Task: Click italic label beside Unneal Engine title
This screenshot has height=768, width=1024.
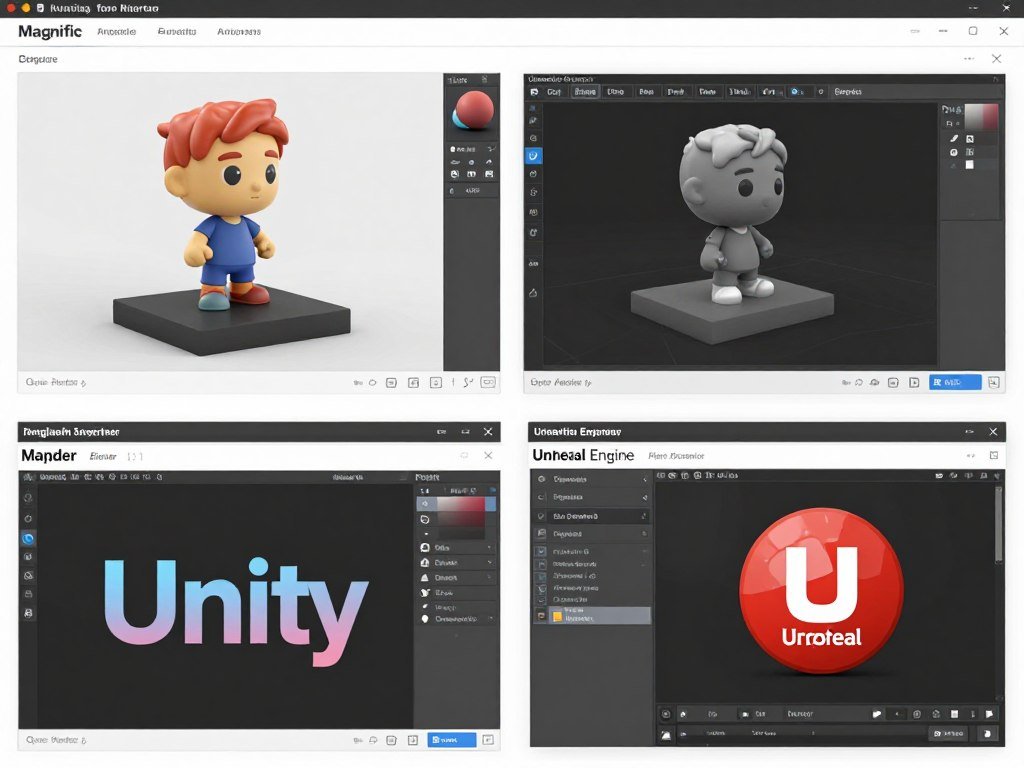Action: [676, 456]
